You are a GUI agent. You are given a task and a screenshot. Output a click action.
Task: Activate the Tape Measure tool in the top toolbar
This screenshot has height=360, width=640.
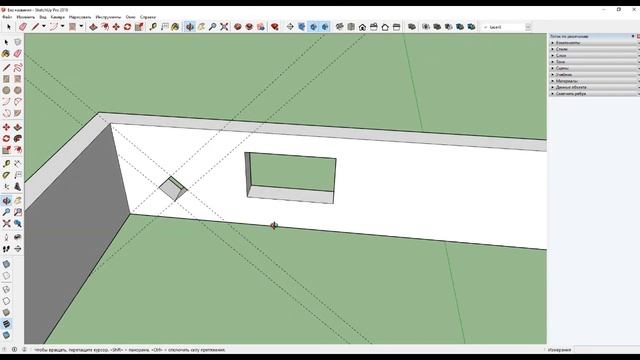coord(153,27)
